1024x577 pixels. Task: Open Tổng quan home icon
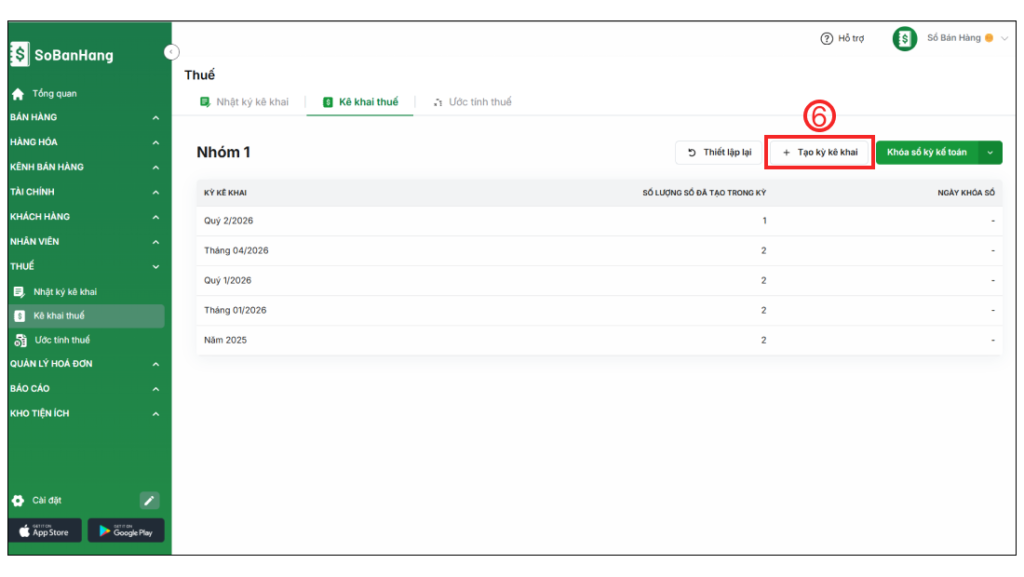[x=17, y=94]
